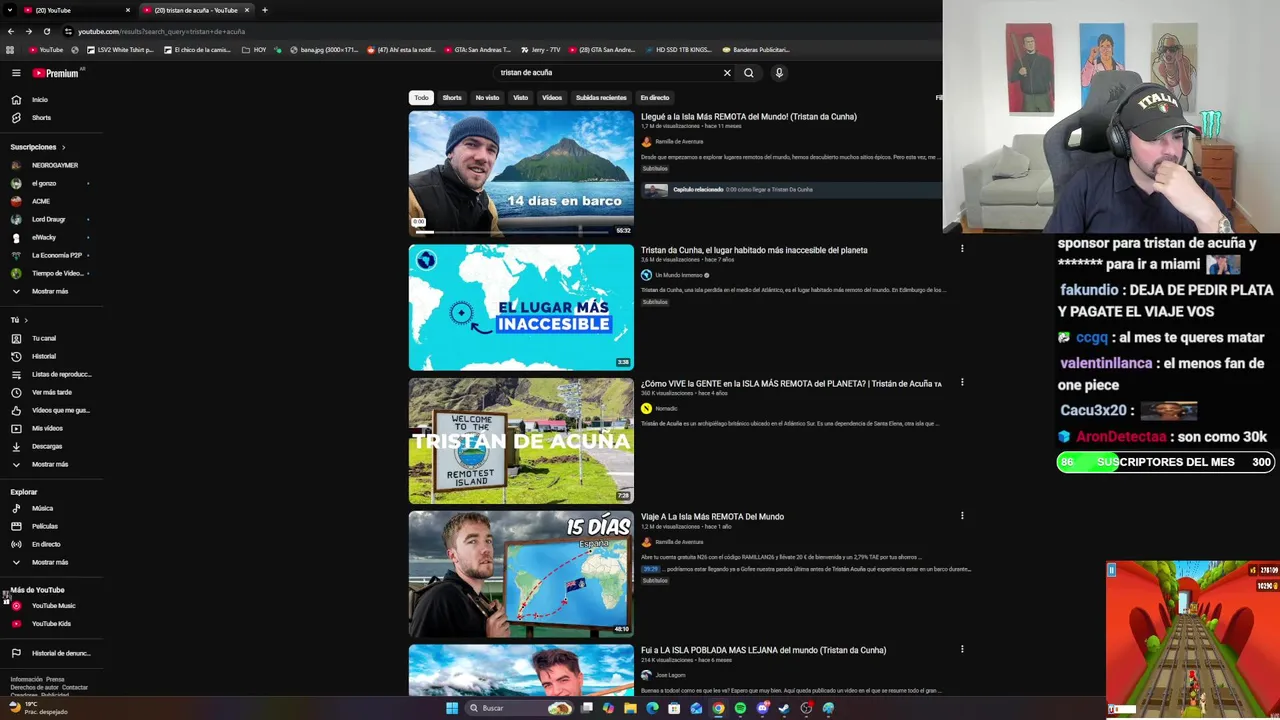Screen dimensions: 1280x720
Task: Select the 'Visto' filter chip
Action: (520, 97)
